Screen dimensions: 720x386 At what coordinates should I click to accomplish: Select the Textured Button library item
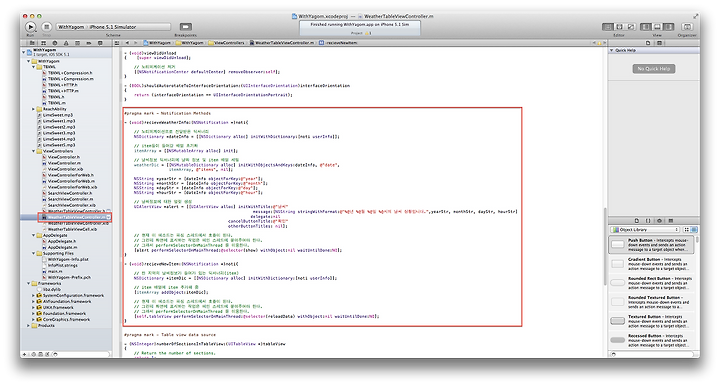[x=652, y=321]
